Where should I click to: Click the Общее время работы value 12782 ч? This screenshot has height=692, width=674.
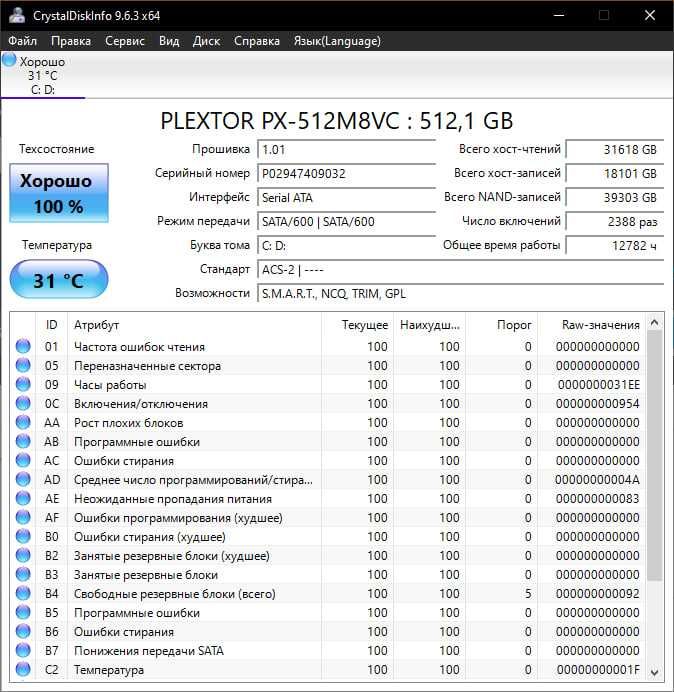click(x=614, y=245)
